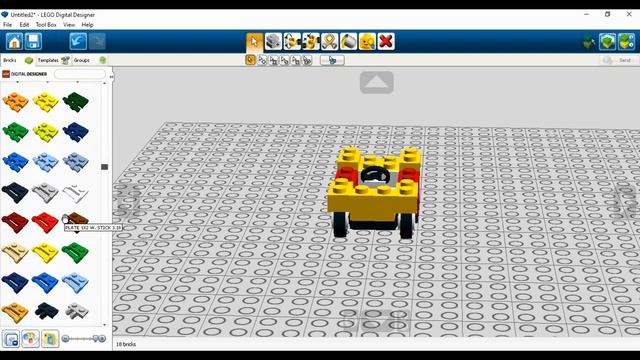Click the brick palette scrollbar thumb

pos(104,167)
